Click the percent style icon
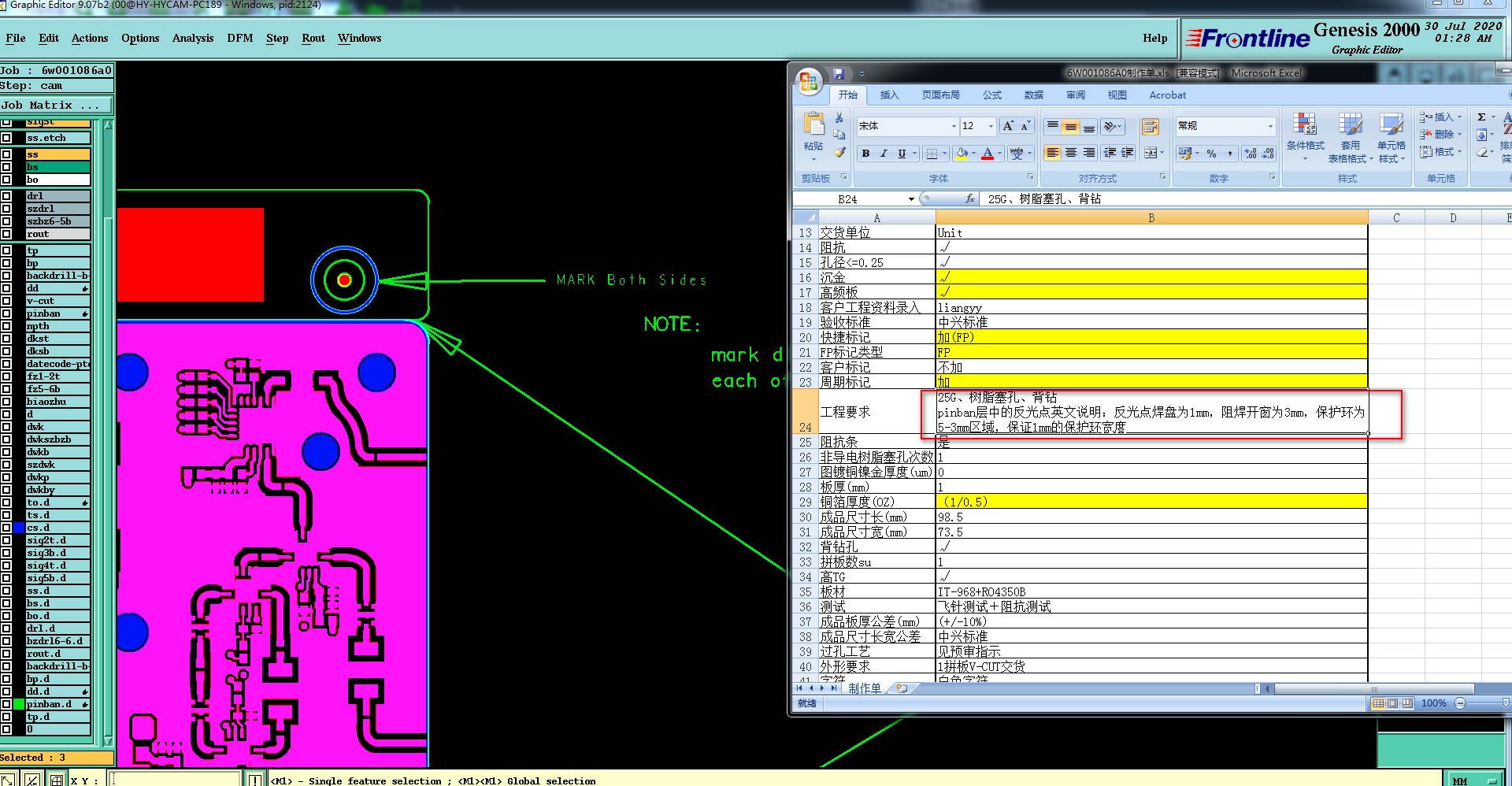This screenshot has height=786, width=1512. click(1211, 154)
